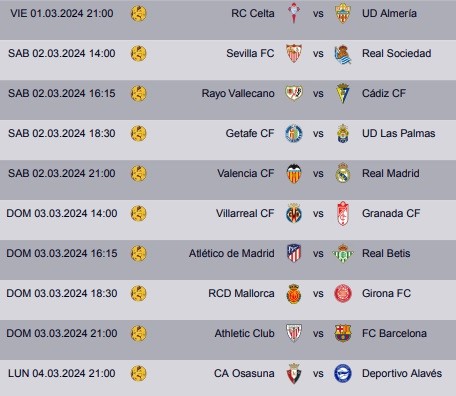Viewport: 456px width, 396px height.
Task: Open the Real Sociedad crest
Action: coord(343,54)
